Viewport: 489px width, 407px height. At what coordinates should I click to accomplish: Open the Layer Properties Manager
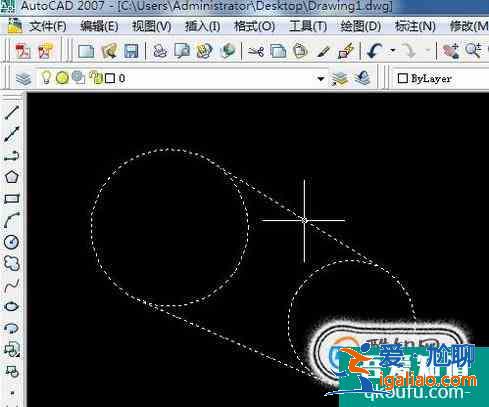pyautogui.click(x=23, y=79)
